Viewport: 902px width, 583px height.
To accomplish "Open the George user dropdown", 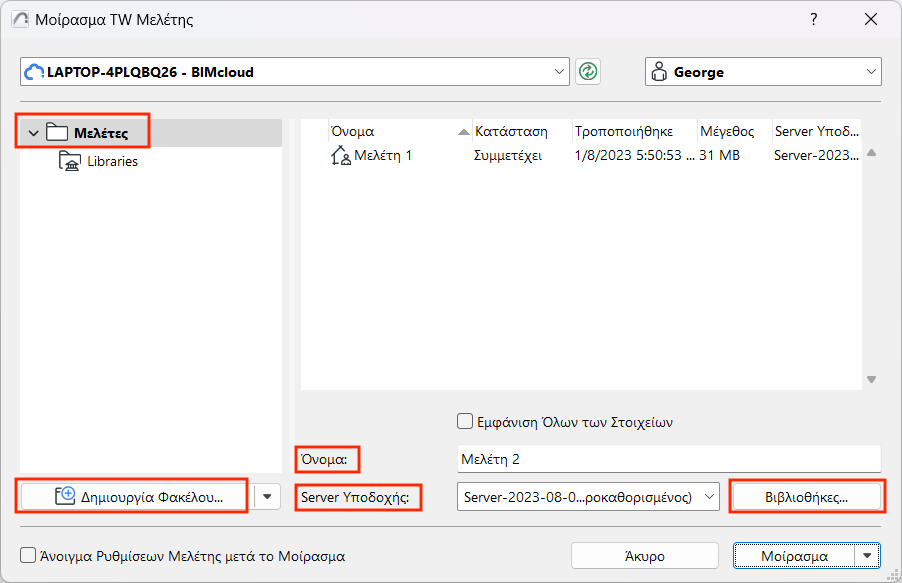I will 871,72.
